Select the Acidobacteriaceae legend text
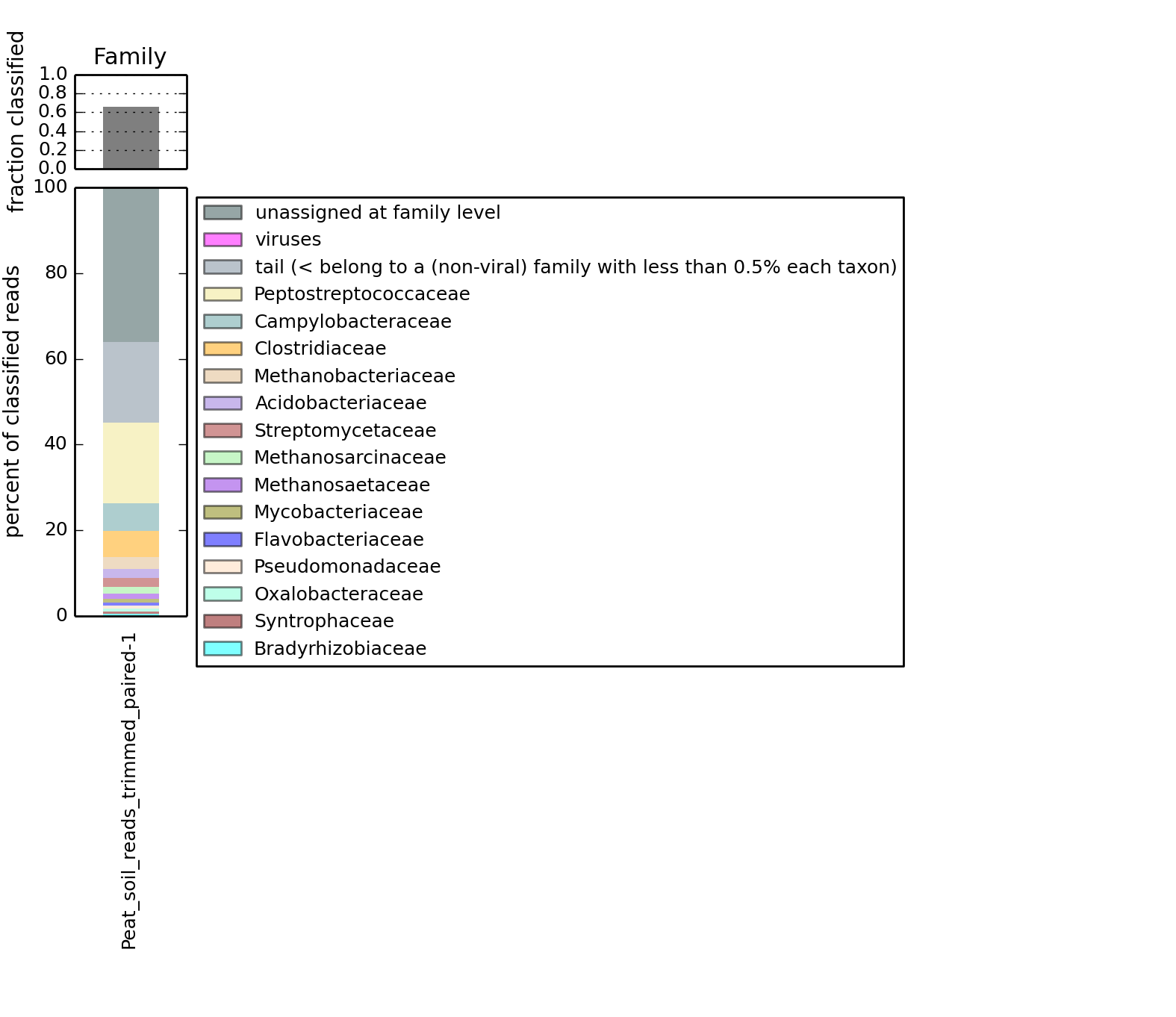Viewport: 1176px width, 1017px height. (x=340, y=403)
